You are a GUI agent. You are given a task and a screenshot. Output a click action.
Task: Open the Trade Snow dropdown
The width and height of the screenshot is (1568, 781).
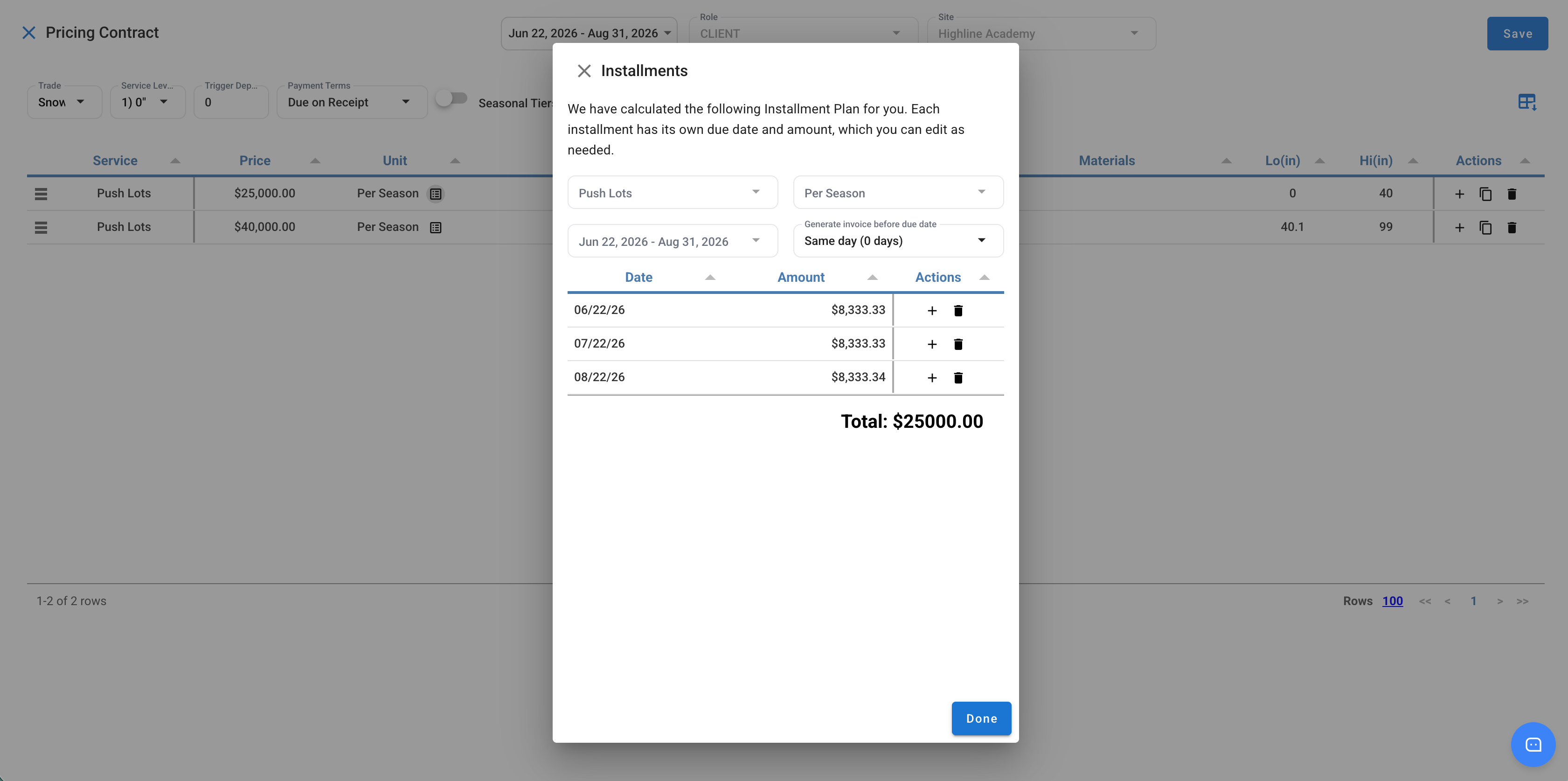[x=64, y=102]
